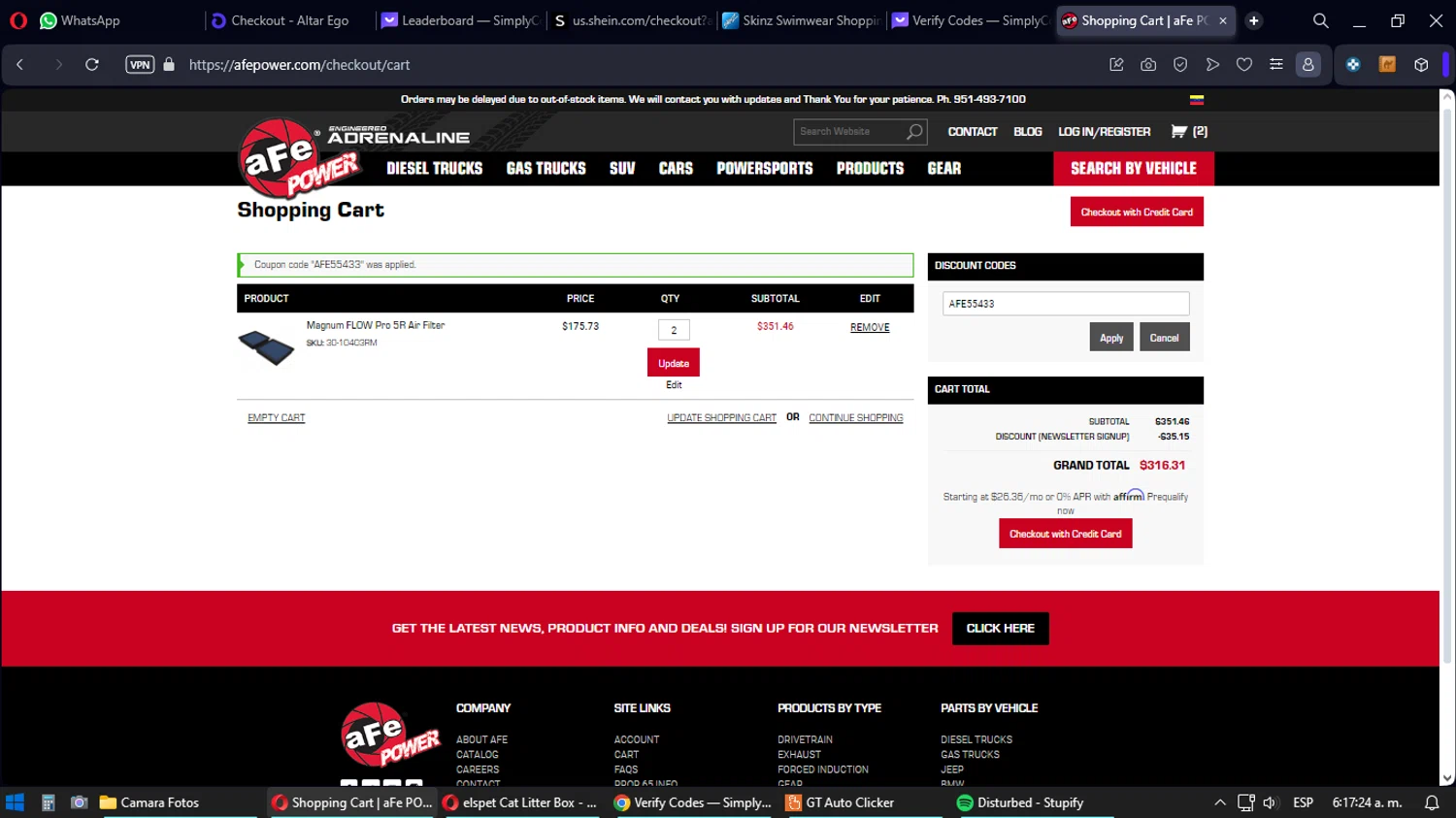Click the send/flow arrow icon
This screenshot has height=818, width=1456.
tap(1212, 65)
